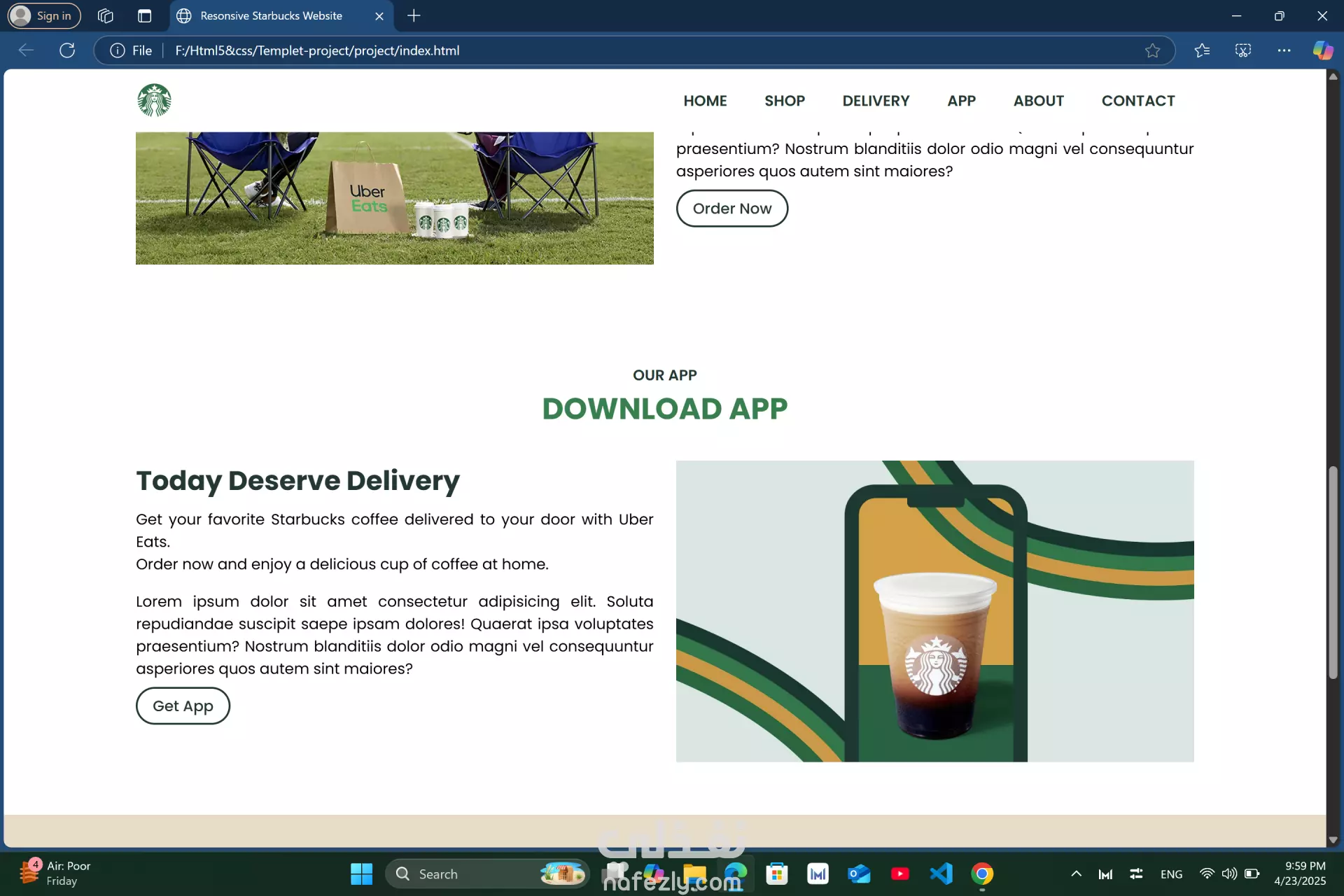
Task: Open the Tab actions menu icon
Action: pos(145,15)
